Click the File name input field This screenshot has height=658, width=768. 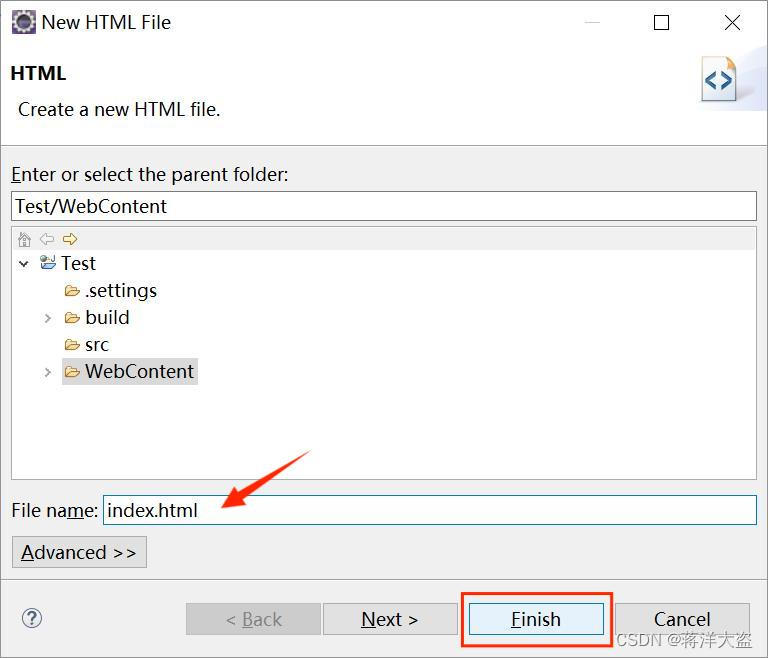430,510
